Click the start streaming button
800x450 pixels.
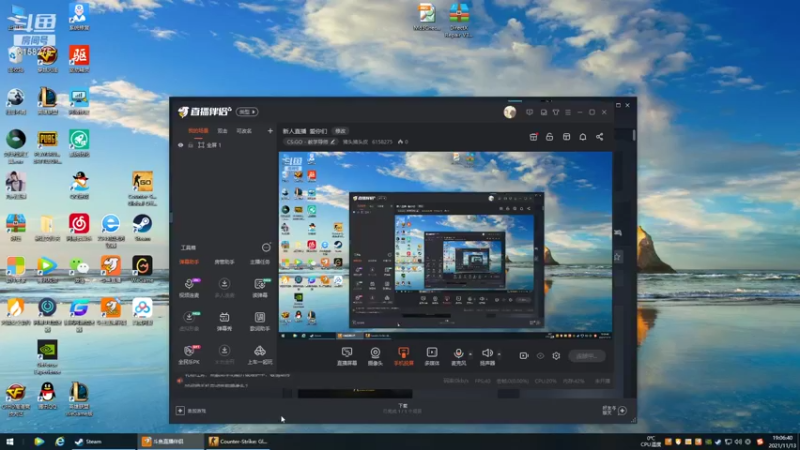coord(587,356)
